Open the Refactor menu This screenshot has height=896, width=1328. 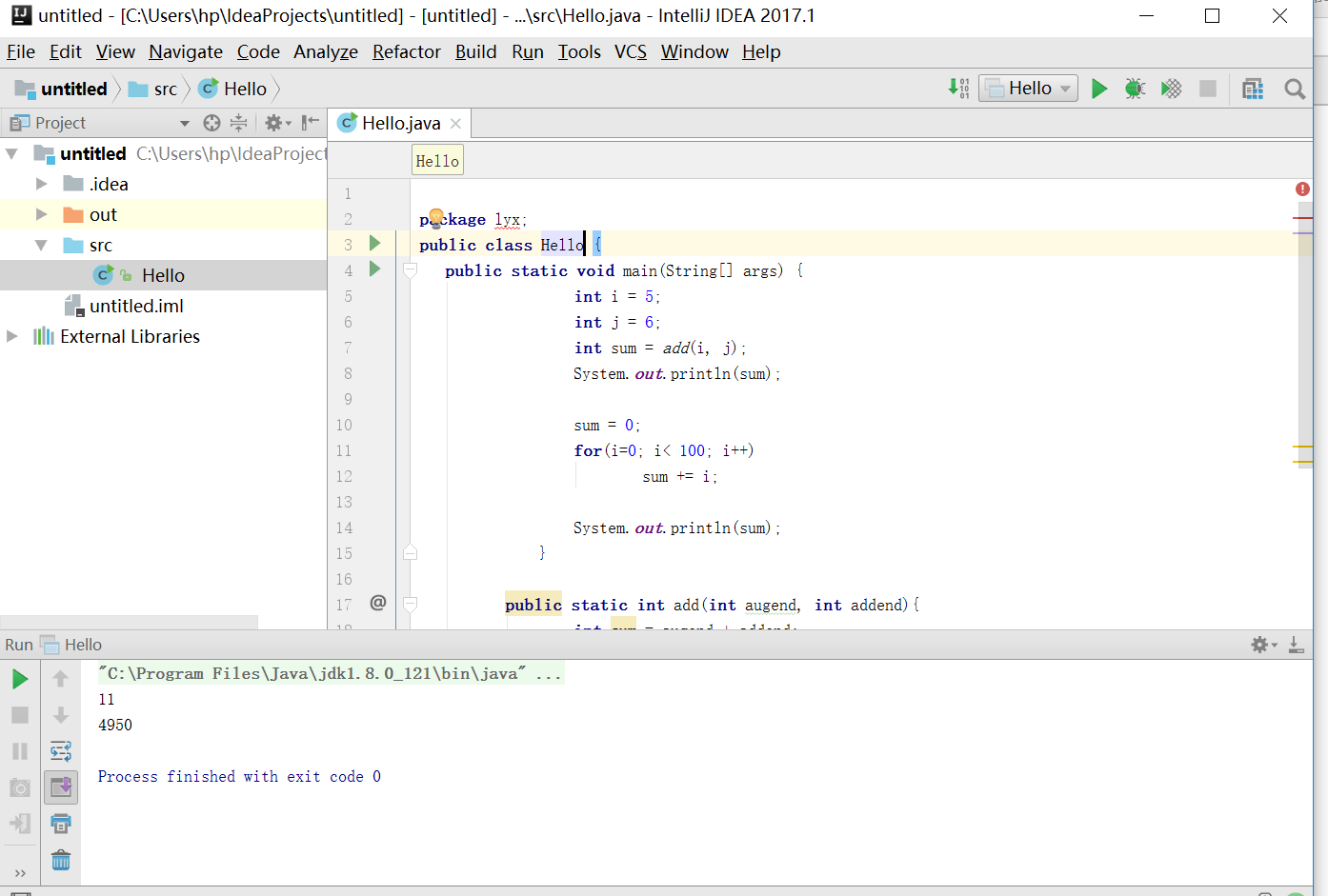[407, 51]
